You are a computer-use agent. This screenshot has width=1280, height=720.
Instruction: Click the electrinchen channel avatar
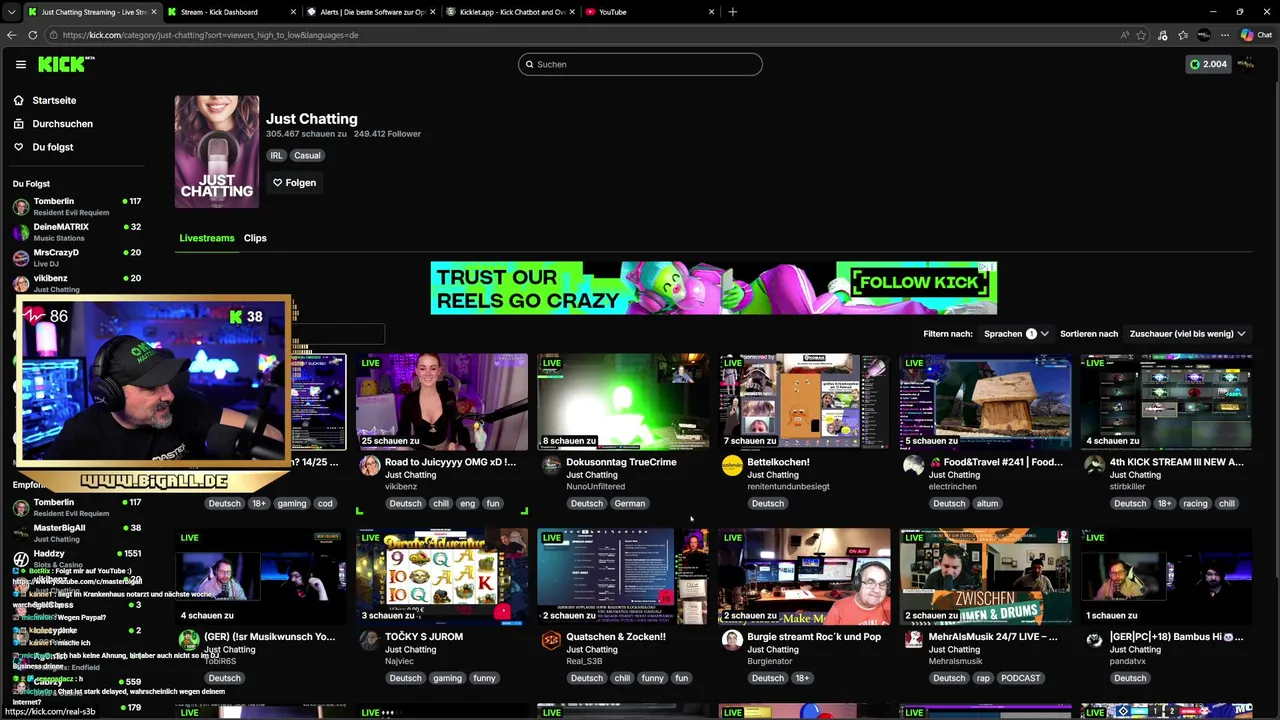pos(913,466)
